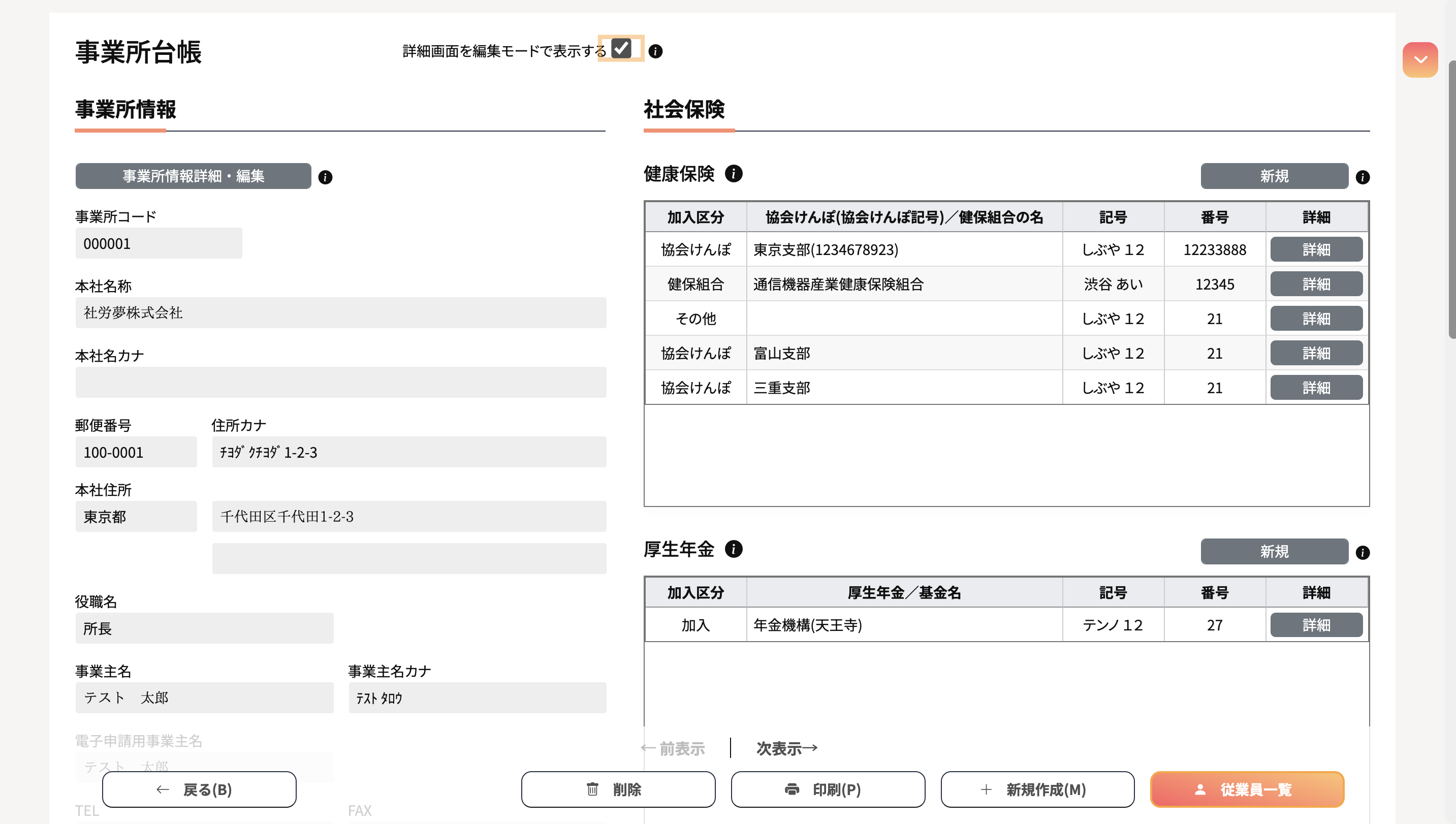Image resolution: width=1456 pixels, height=824 pixels.
Task: Open 詳細 for その他 row
Action: [1316, 319]
